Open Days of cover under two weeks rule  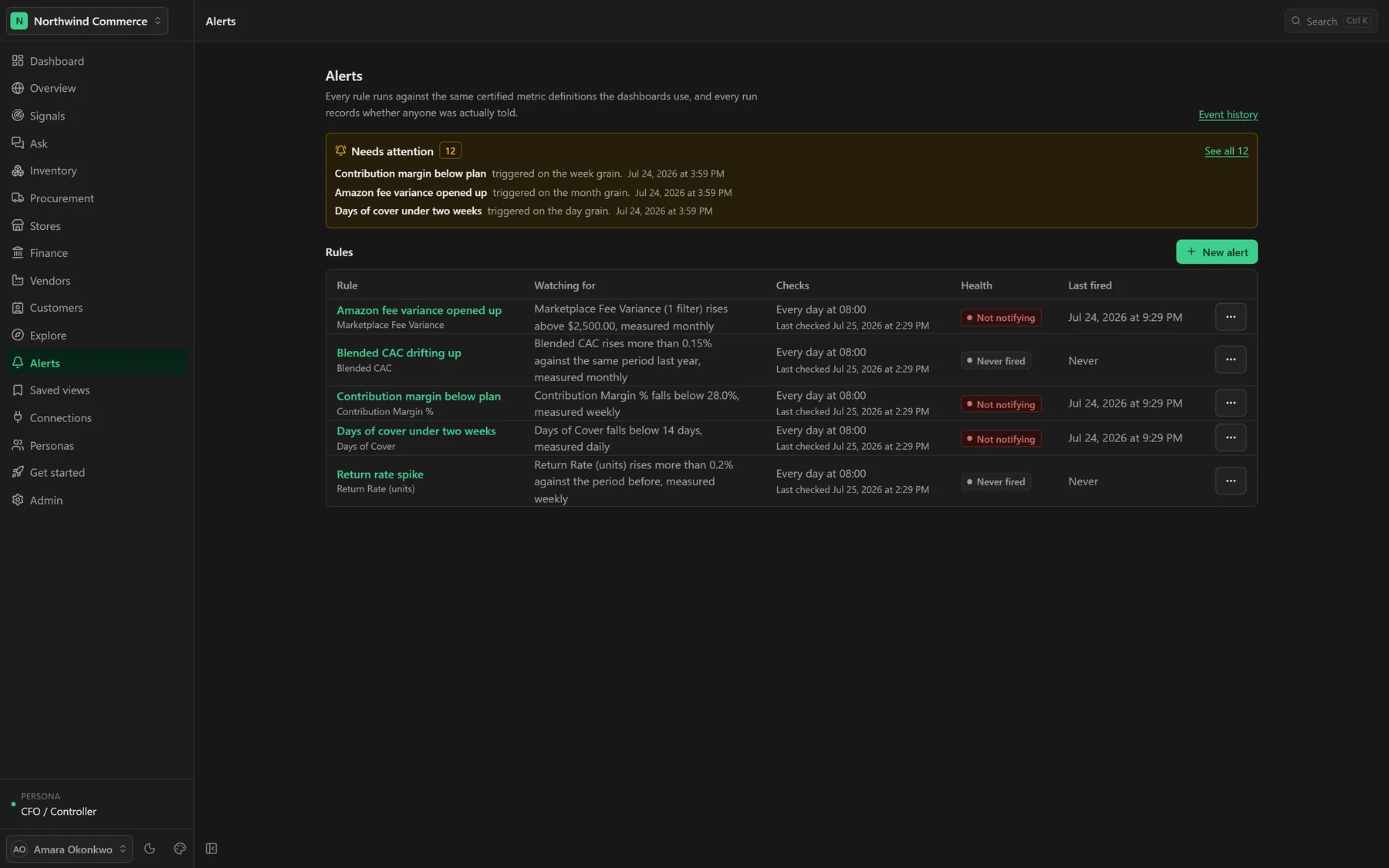416,431
